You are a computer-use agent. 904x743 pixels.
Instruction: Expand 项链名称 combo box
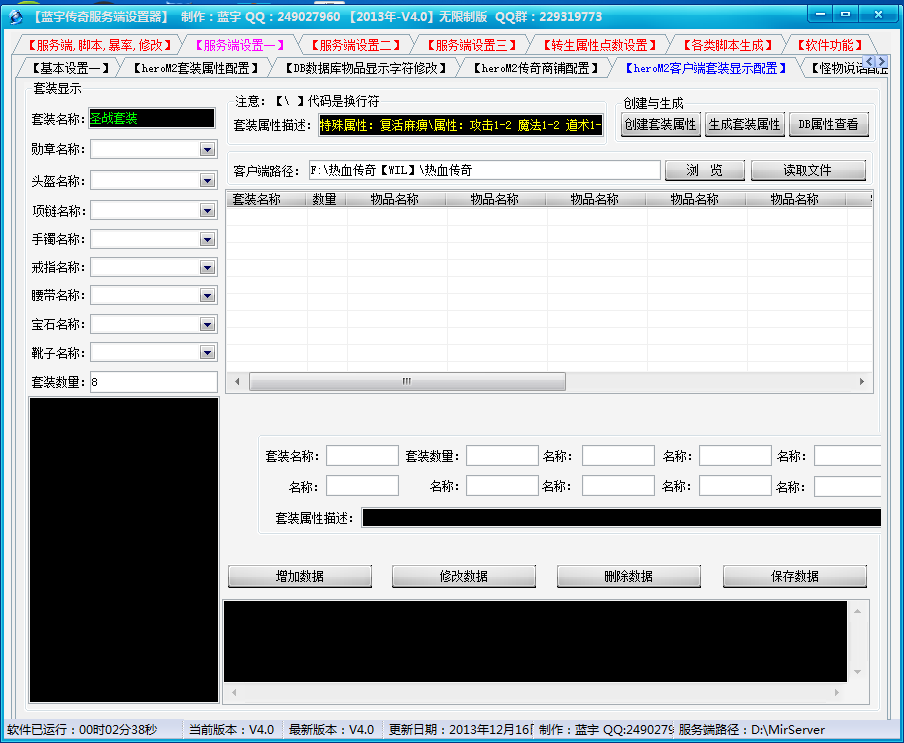pos(208,211)
